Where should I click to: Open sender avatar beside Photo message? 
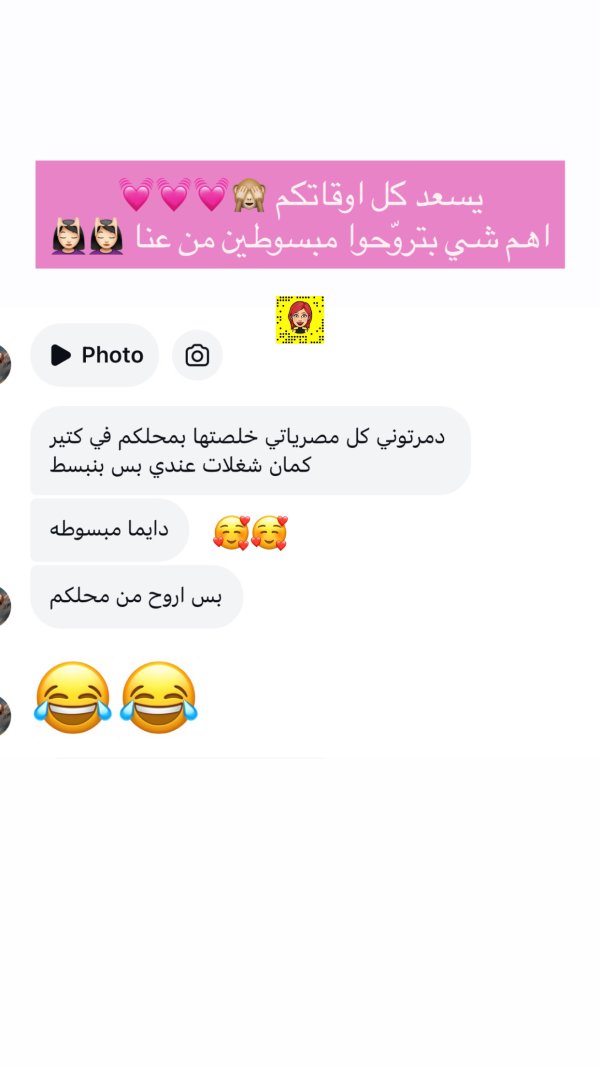[x=5, y=364]
